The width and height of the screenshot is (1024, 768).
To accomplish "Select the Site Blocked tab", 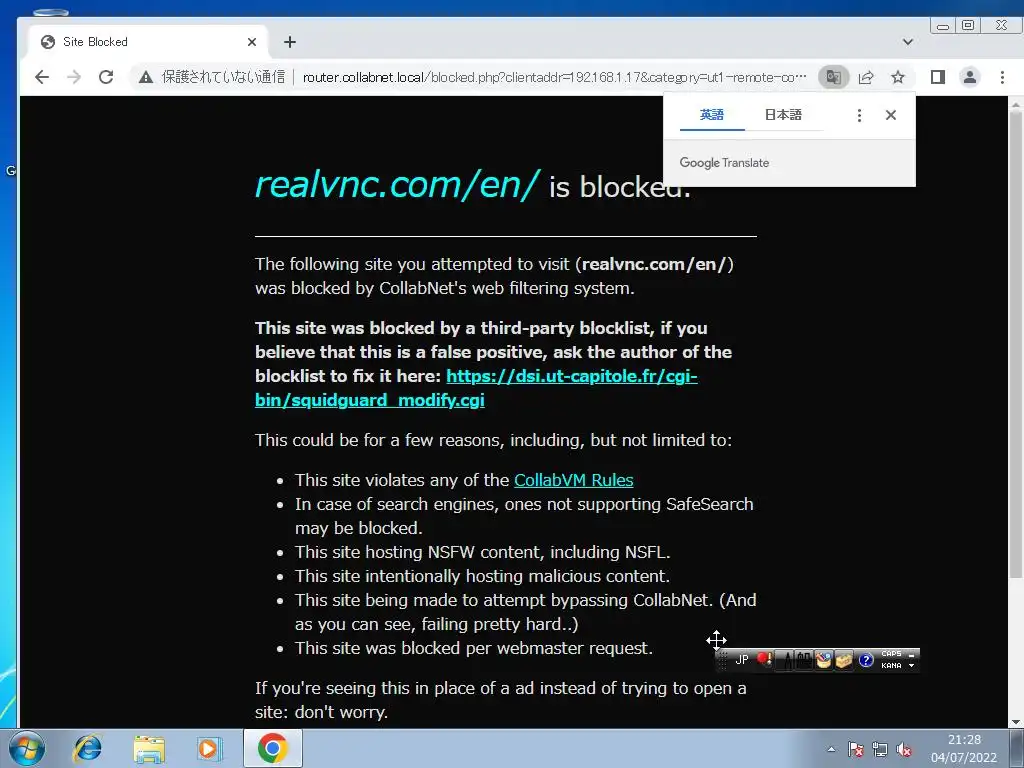I will coord(148,42).
